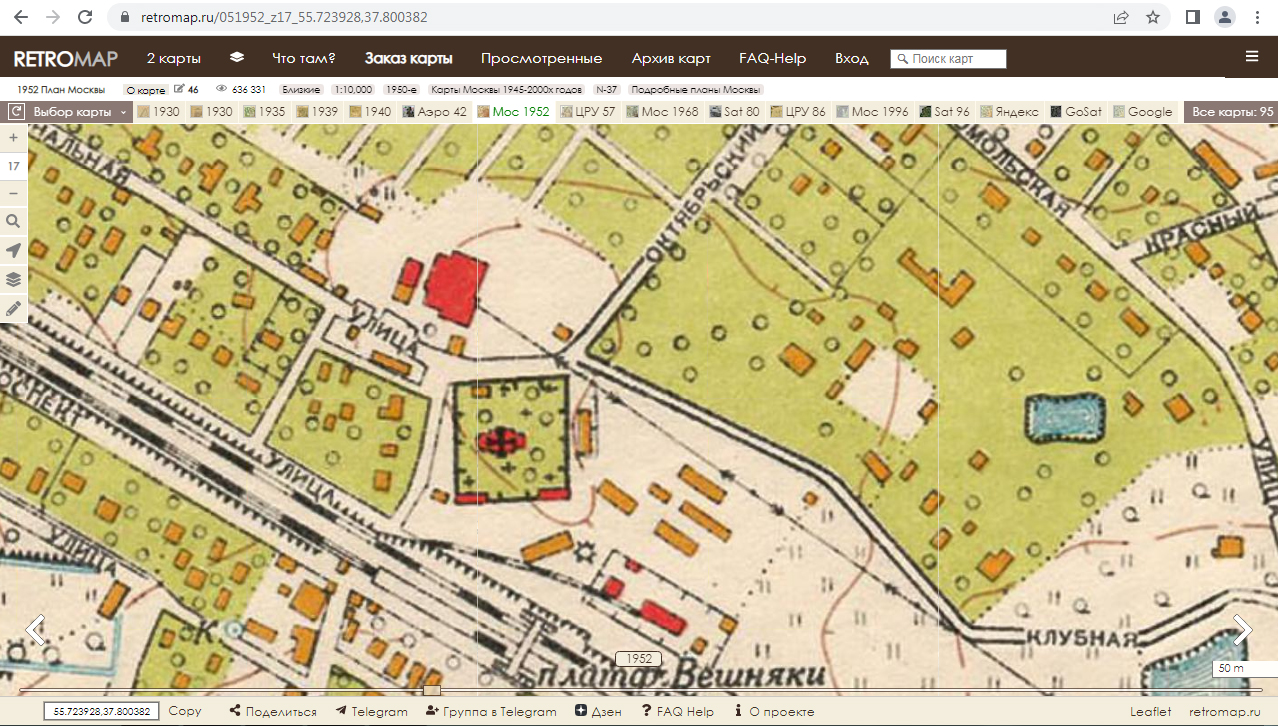Click the year timeline slider handle
This screenshot has height=726, width=1278.
click(x=432, y=690)
